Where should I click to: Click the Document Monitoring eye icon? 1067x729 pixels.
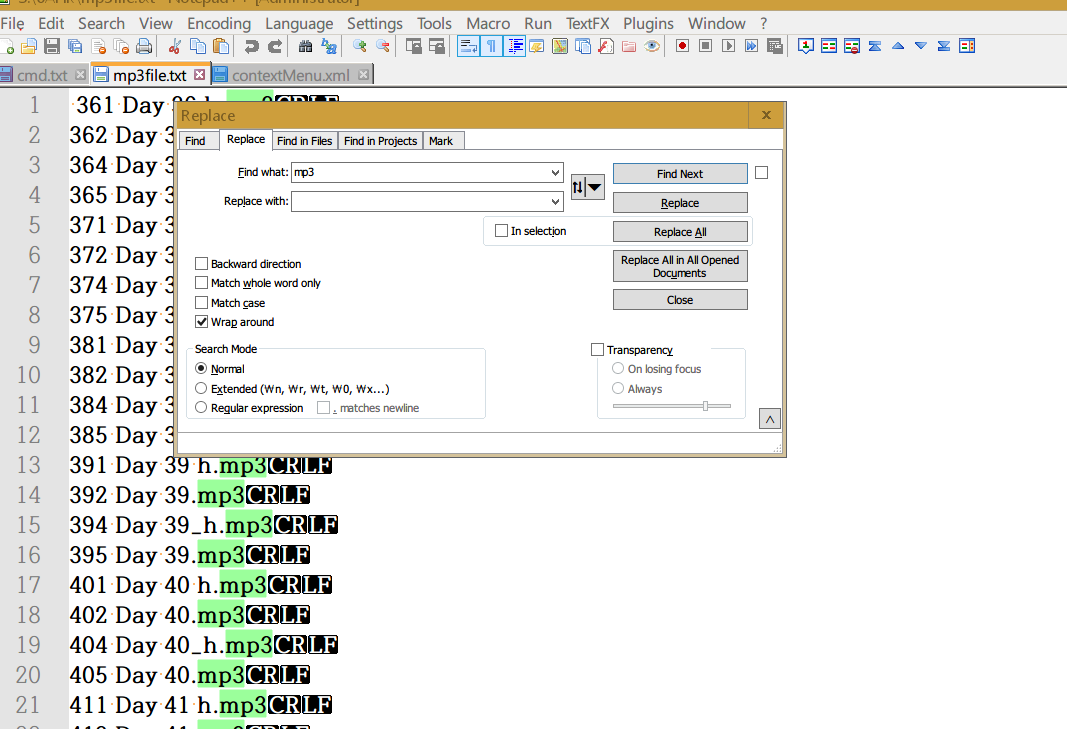coord(652,46)
